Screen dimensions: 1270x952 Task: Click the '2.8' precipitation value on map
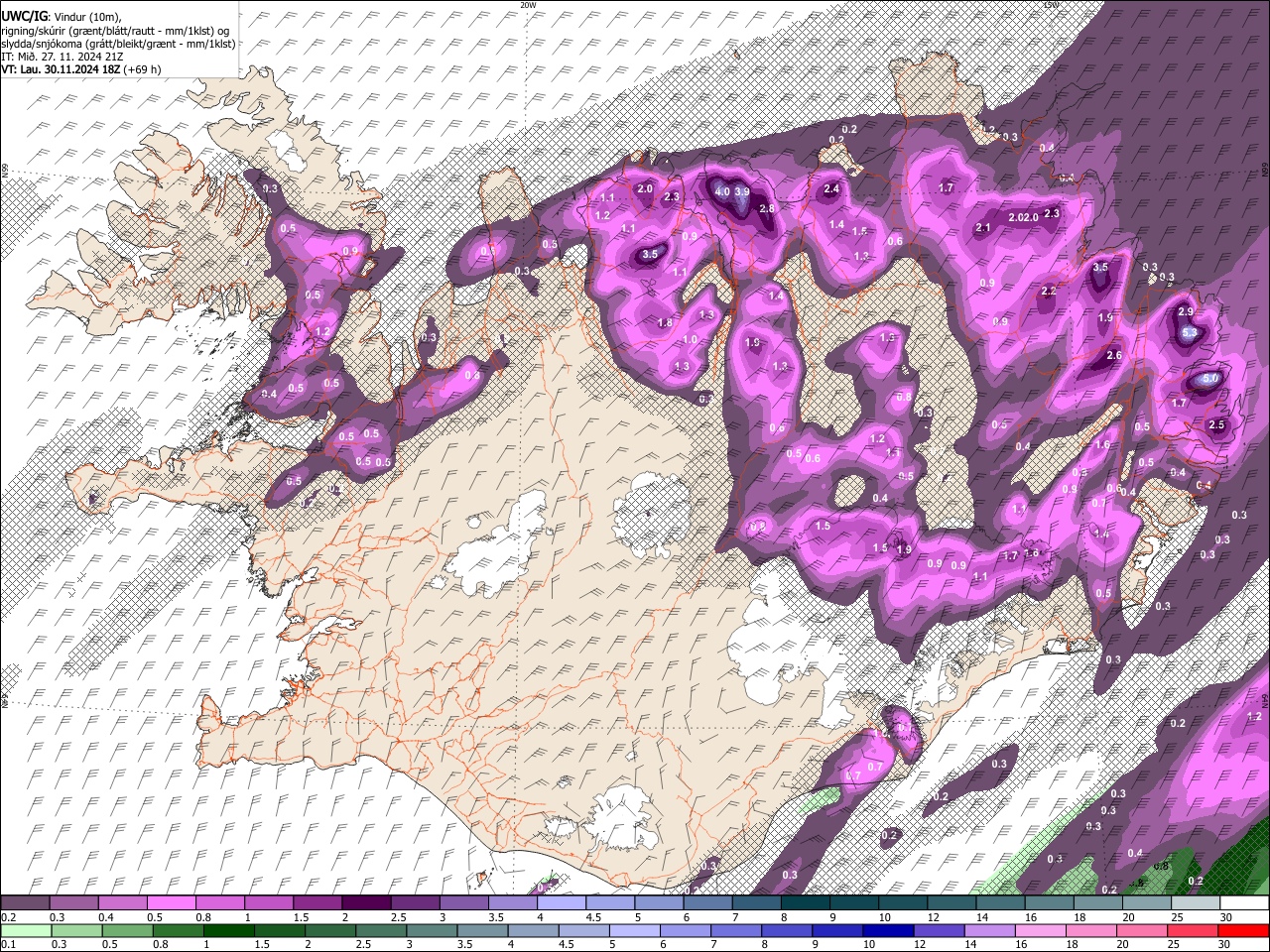pos(766,209)
